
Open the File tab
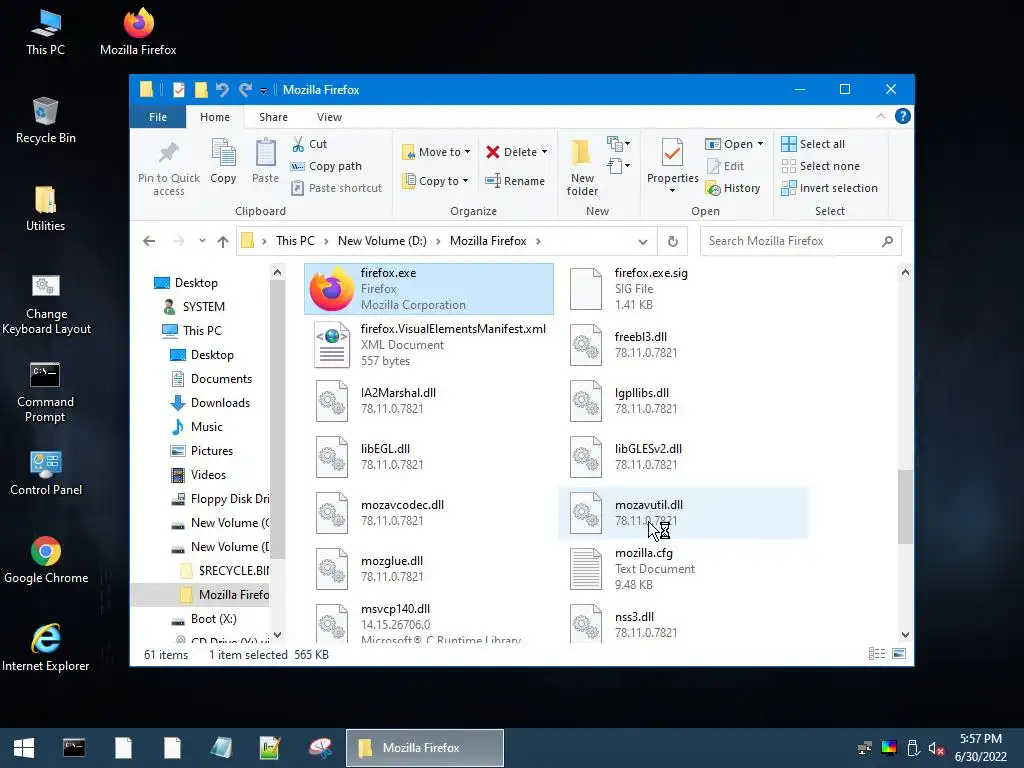pos(158,117)
